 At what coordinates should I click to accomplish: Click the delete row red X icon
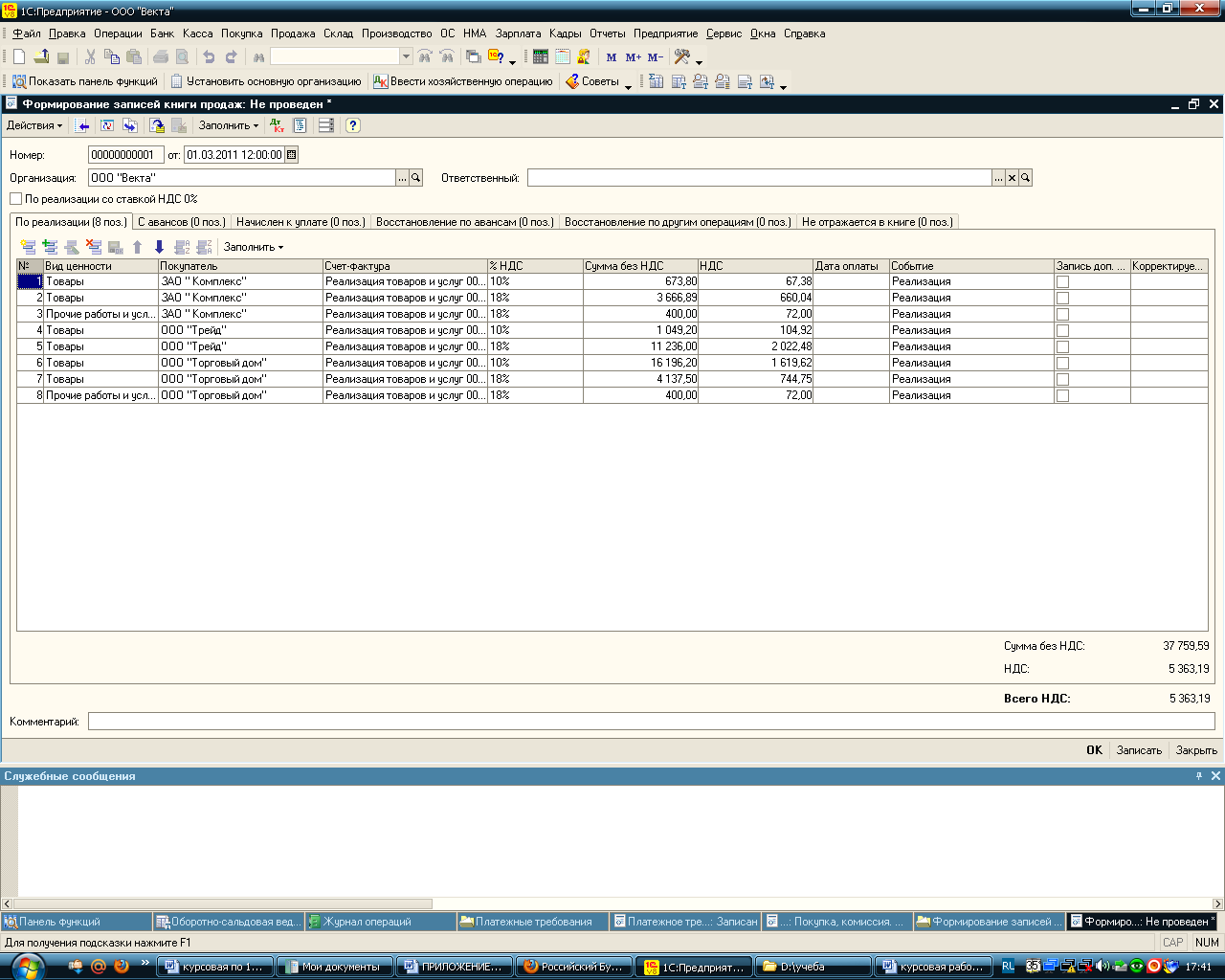pos(94,247)
